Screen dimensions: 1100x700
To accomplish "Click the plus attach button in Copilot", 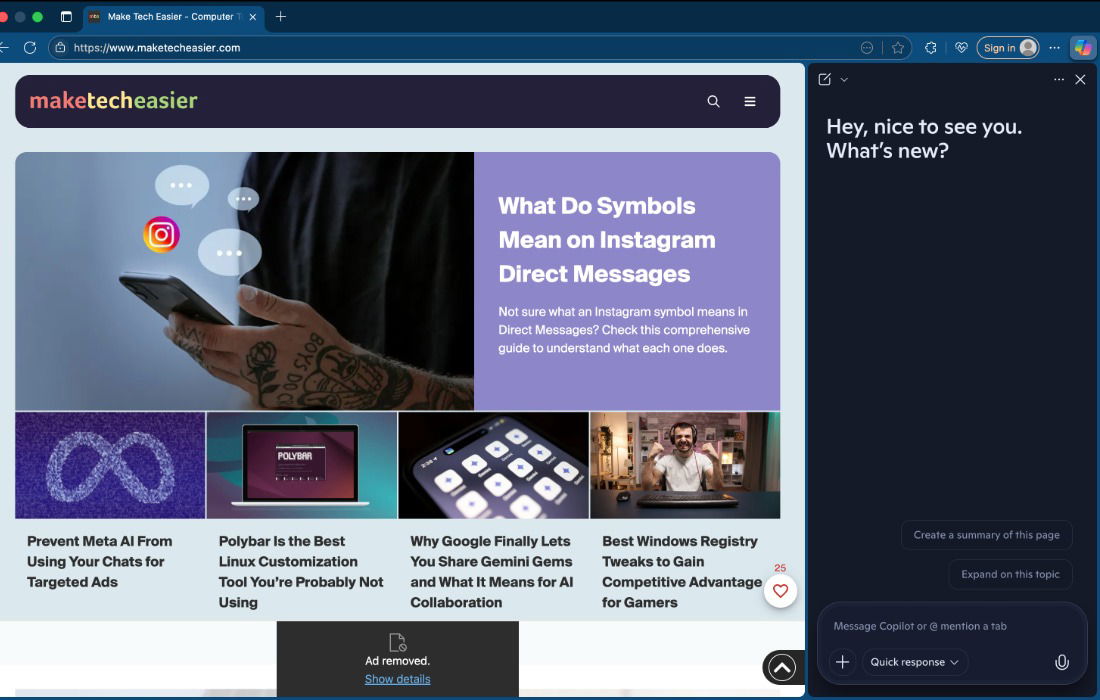I will pos(842,662).
